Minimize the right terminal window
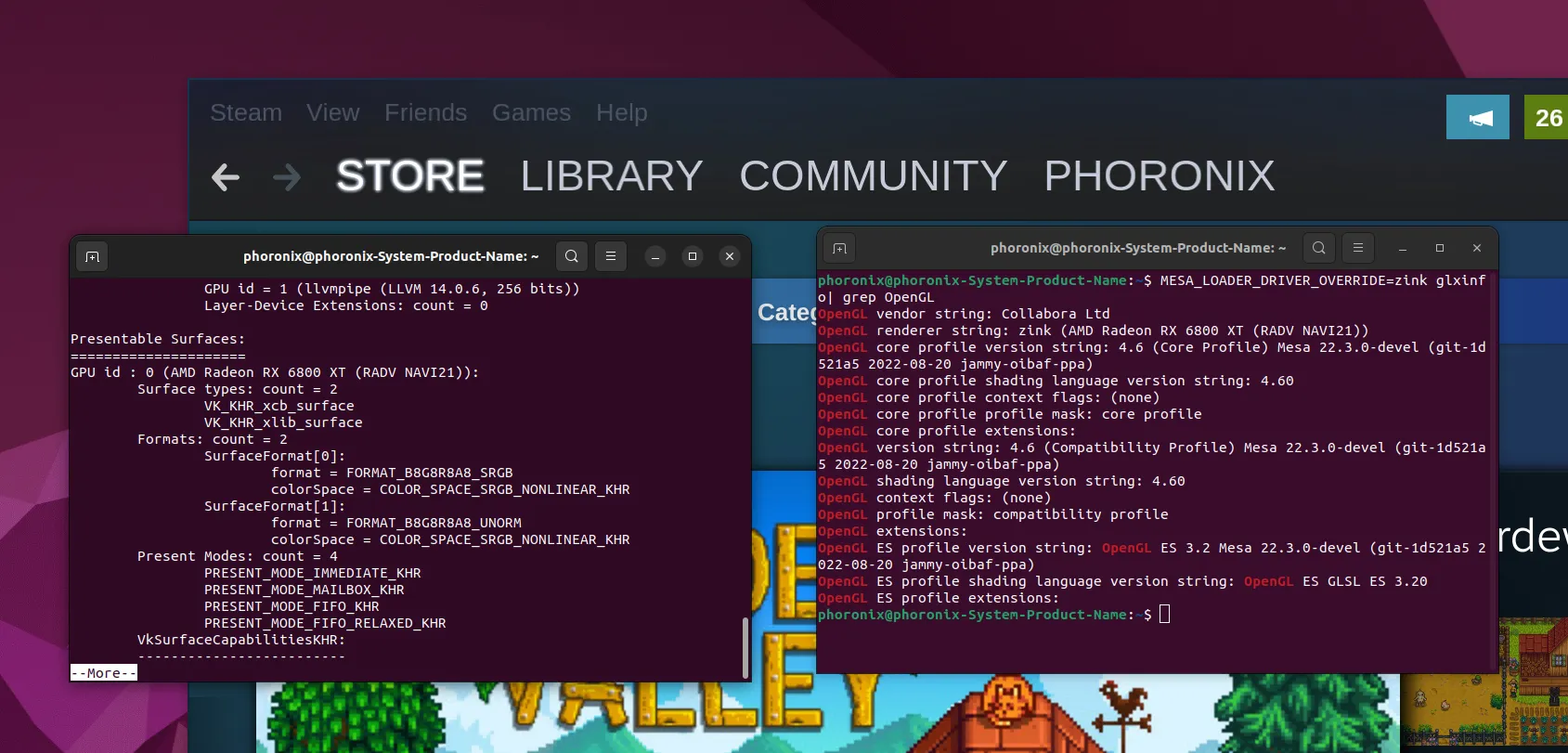 (x=1403, y=248)
